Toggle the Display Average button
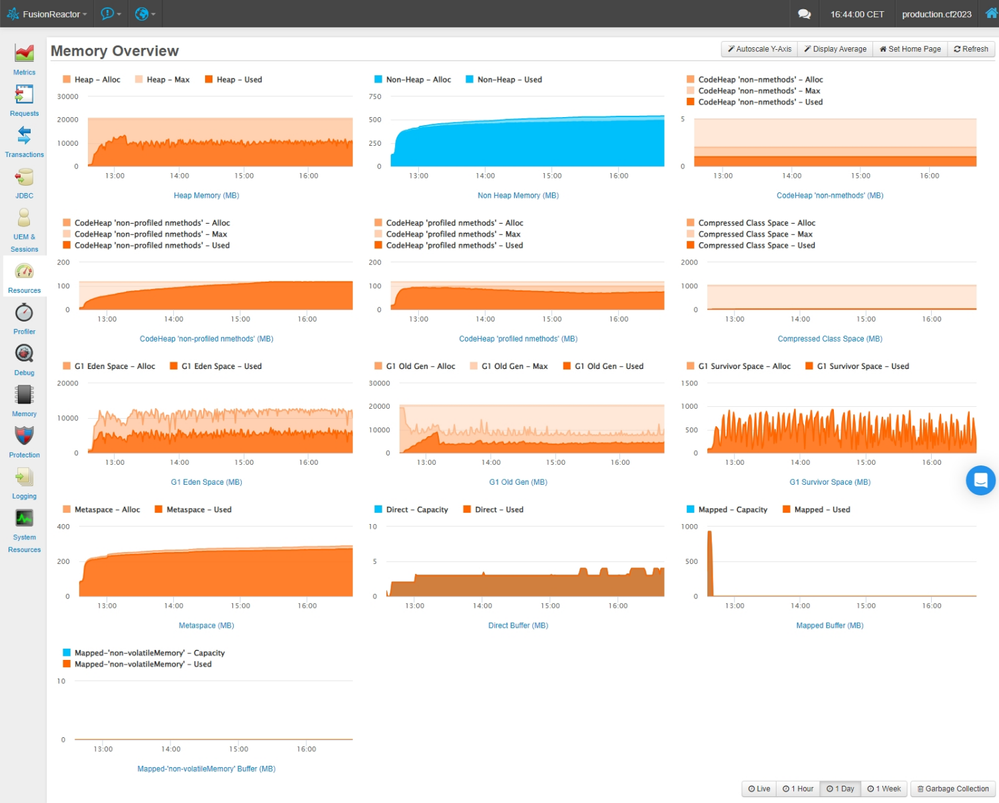This screenshot has width=999, height=803. (x=835, y=49)
